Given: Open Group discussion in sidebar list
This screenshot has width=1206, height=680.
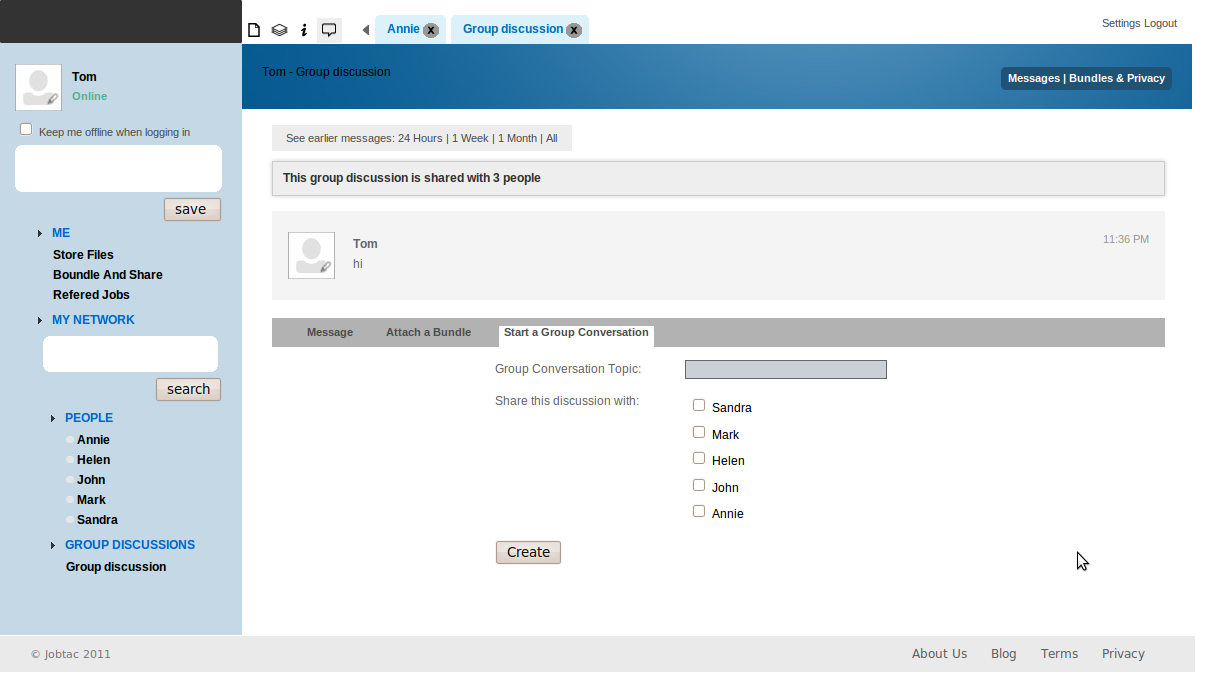Looking at the screenshot, I should coord(116,567).
